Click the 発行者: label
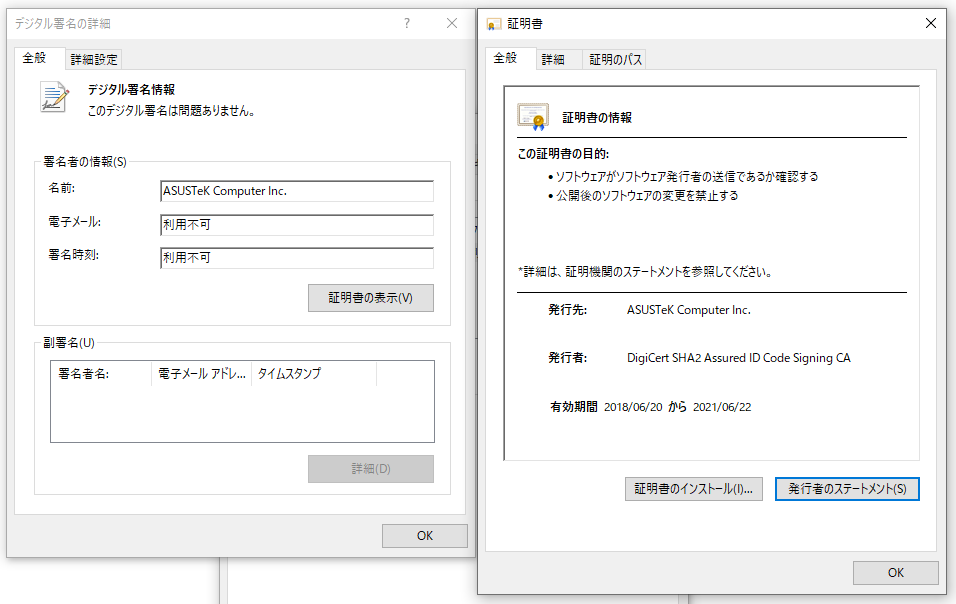956x604 pixels. (x=568, y=358)
